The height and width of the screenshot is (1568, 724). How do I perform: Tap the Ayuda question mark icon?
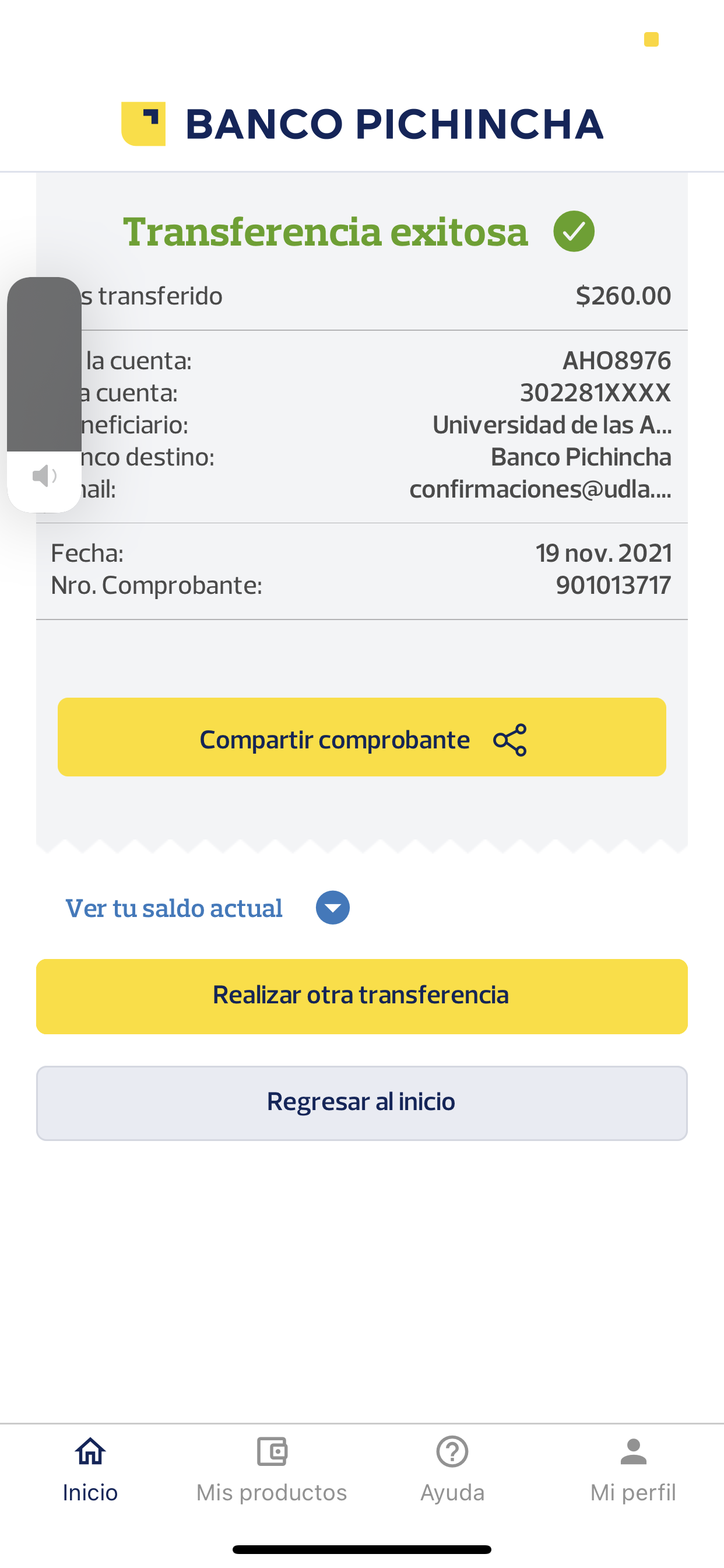pos(452,1452)
